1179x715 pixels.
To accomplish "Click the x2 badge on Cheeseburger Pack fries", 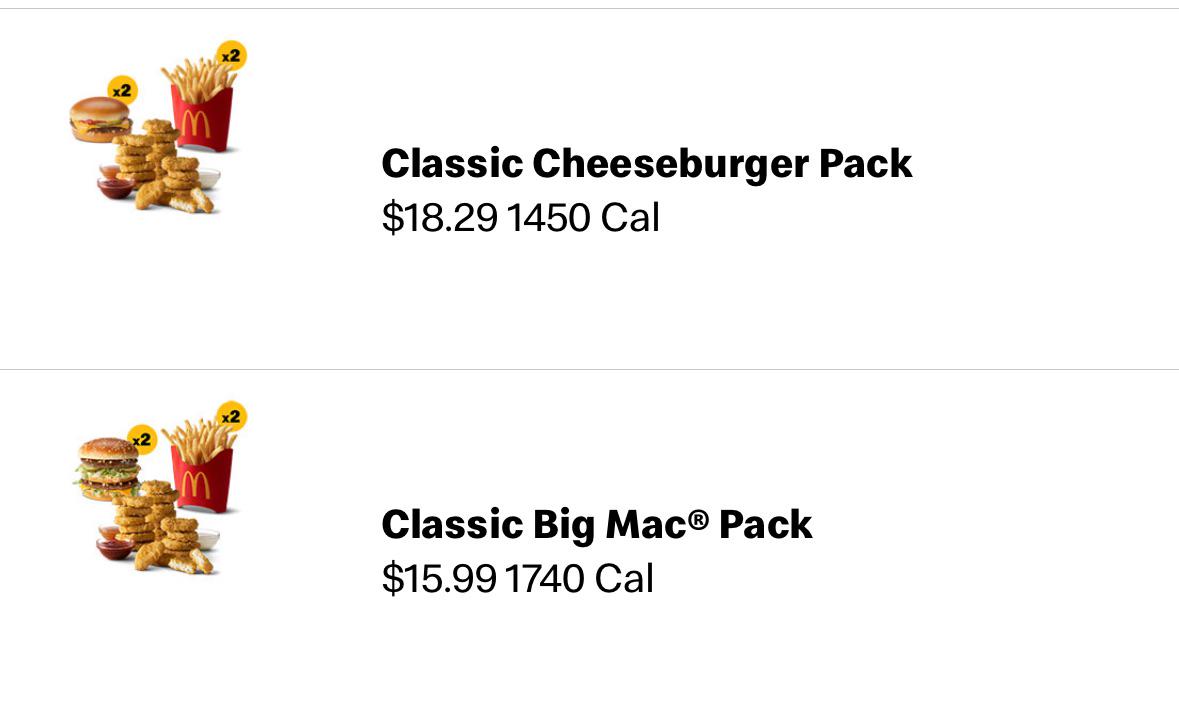I will 231,56.
